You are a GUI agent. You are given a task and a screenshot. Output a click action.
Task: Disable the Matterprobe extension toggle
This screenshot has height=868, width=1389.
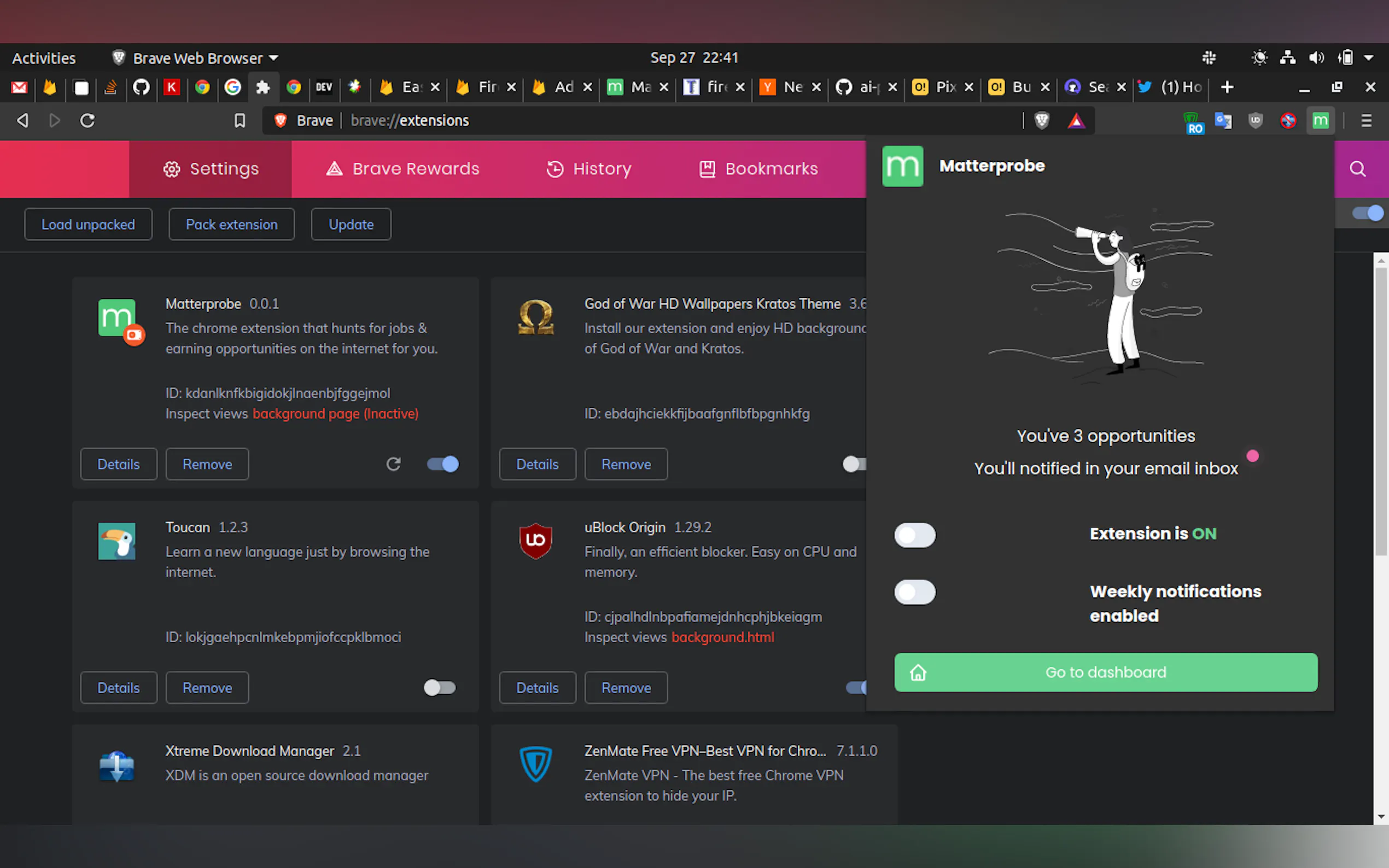443,464
